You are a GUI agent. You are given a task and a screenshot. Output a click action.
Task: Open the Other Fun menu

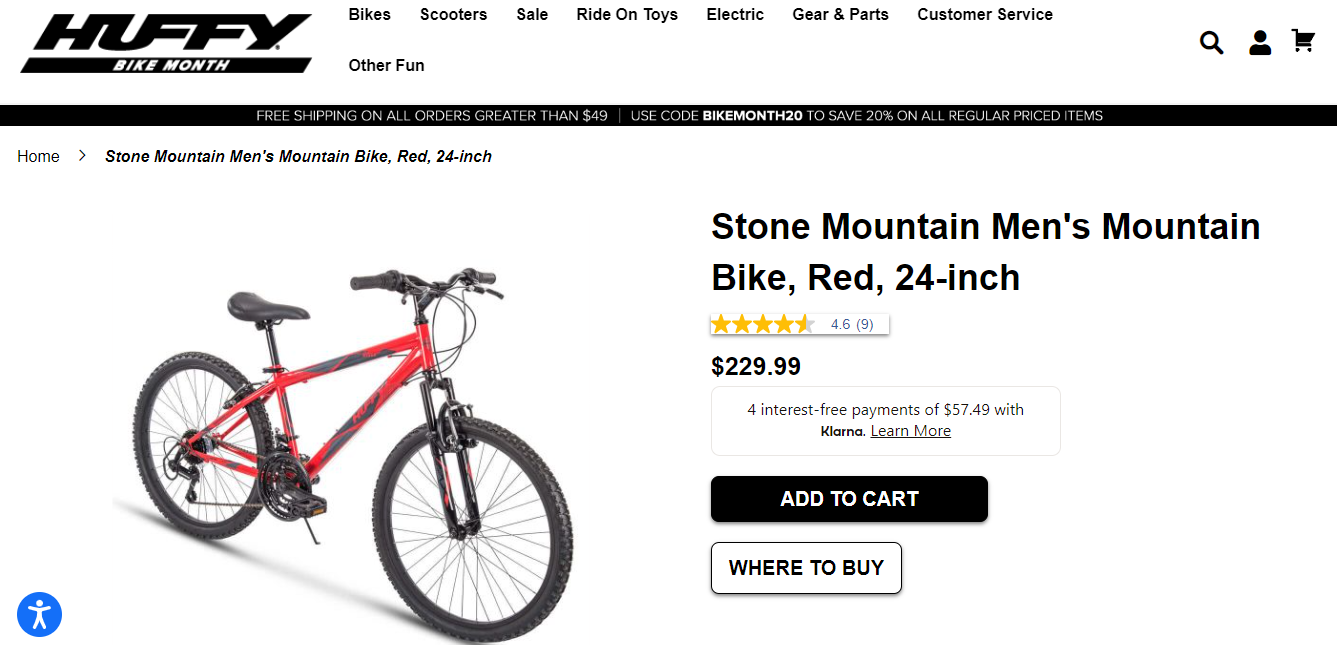coord(386,65)
